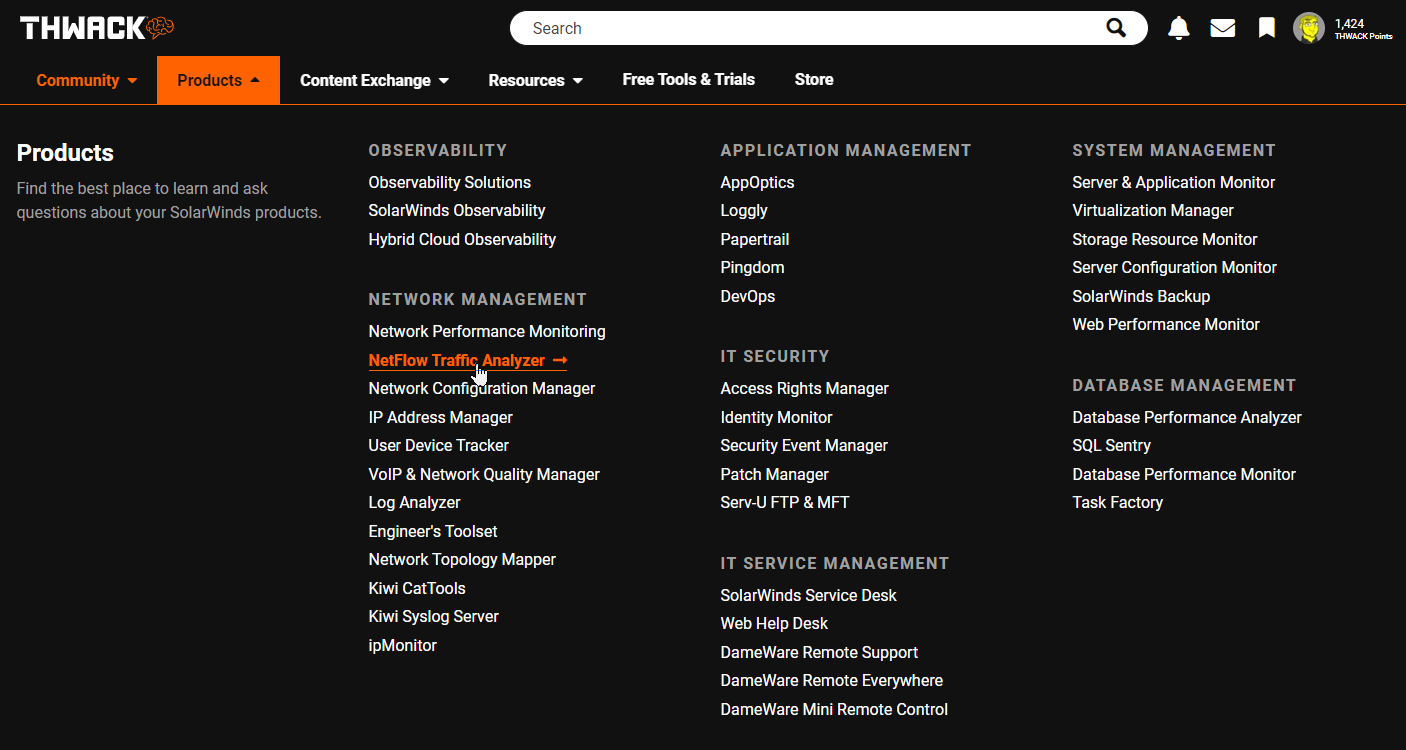
Task: Expand the Resources dropdown menu
Action: click(535, 80)
